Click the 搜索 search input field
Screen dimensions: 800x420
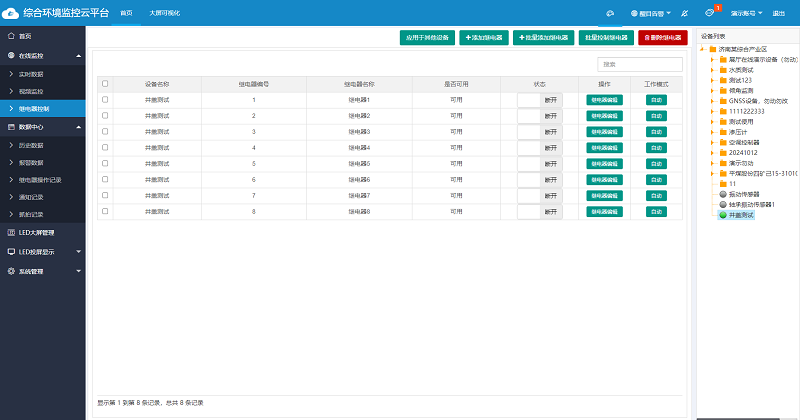click(x=640, y=64)
